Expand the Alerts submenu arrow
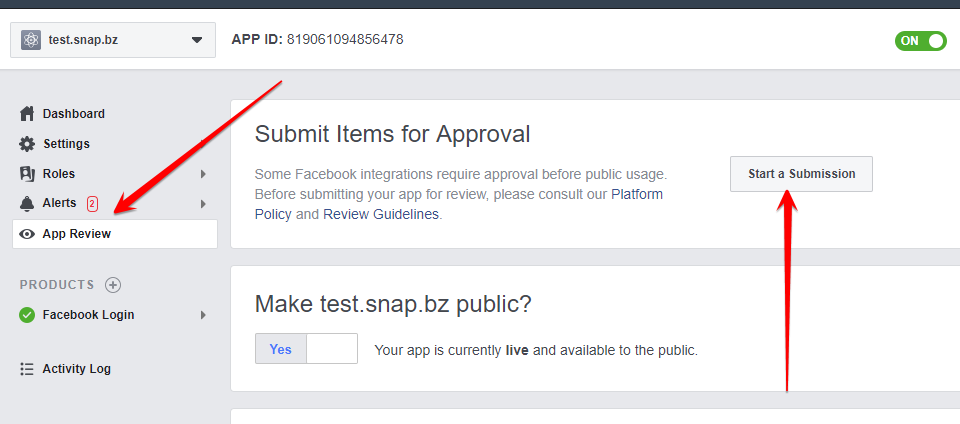Viewport: 960px width, 424px height. pyautogui.click(x=203, y=204)
